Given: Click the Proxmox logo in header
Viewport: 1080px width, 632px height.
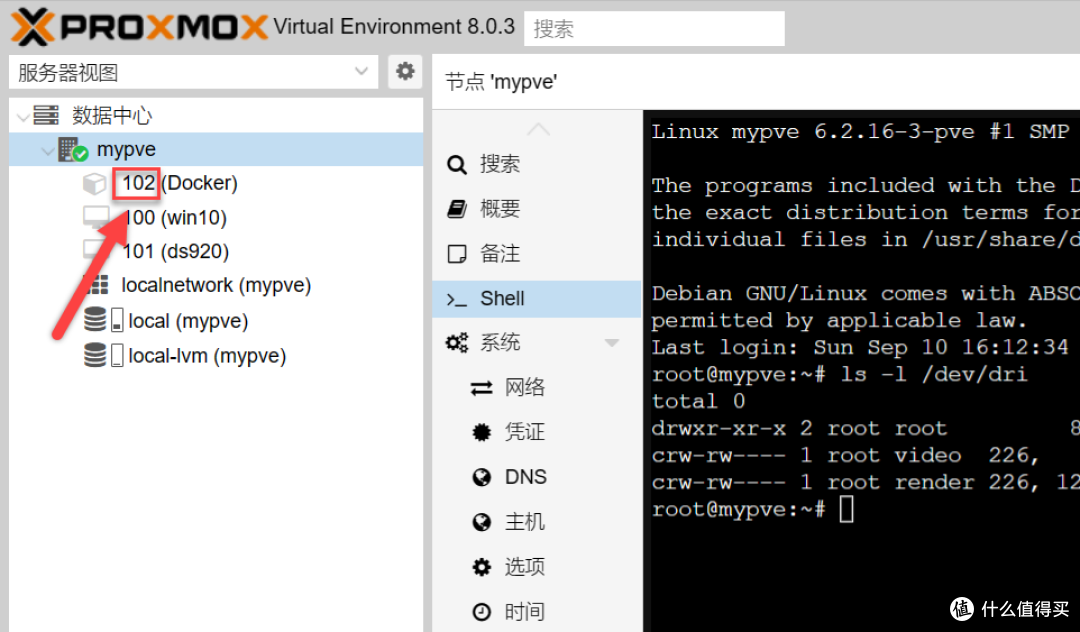Looking at the screenshot, I should 140,27.
